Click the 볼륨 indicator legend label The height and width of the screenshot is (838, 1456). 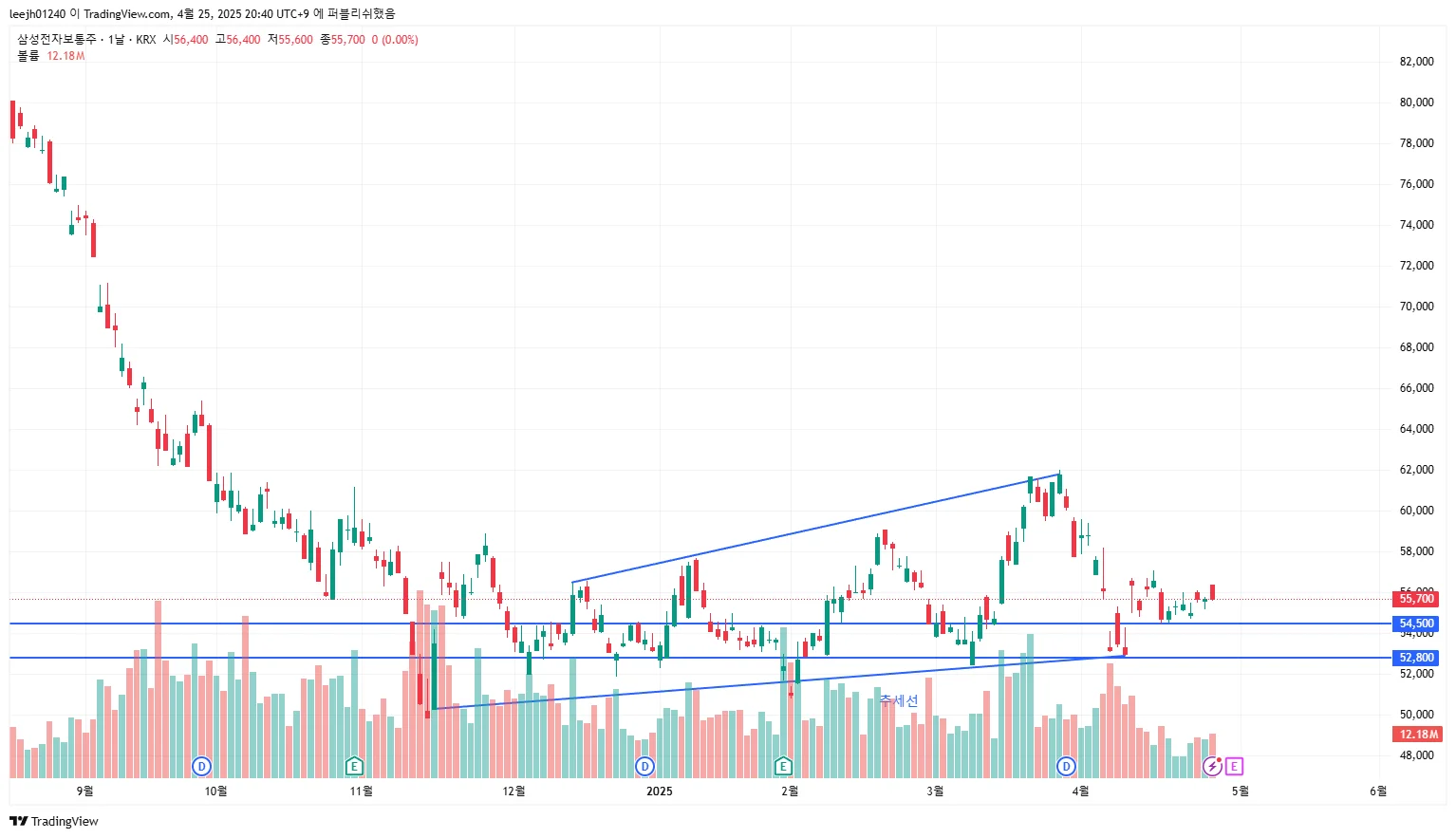point(28,56)
